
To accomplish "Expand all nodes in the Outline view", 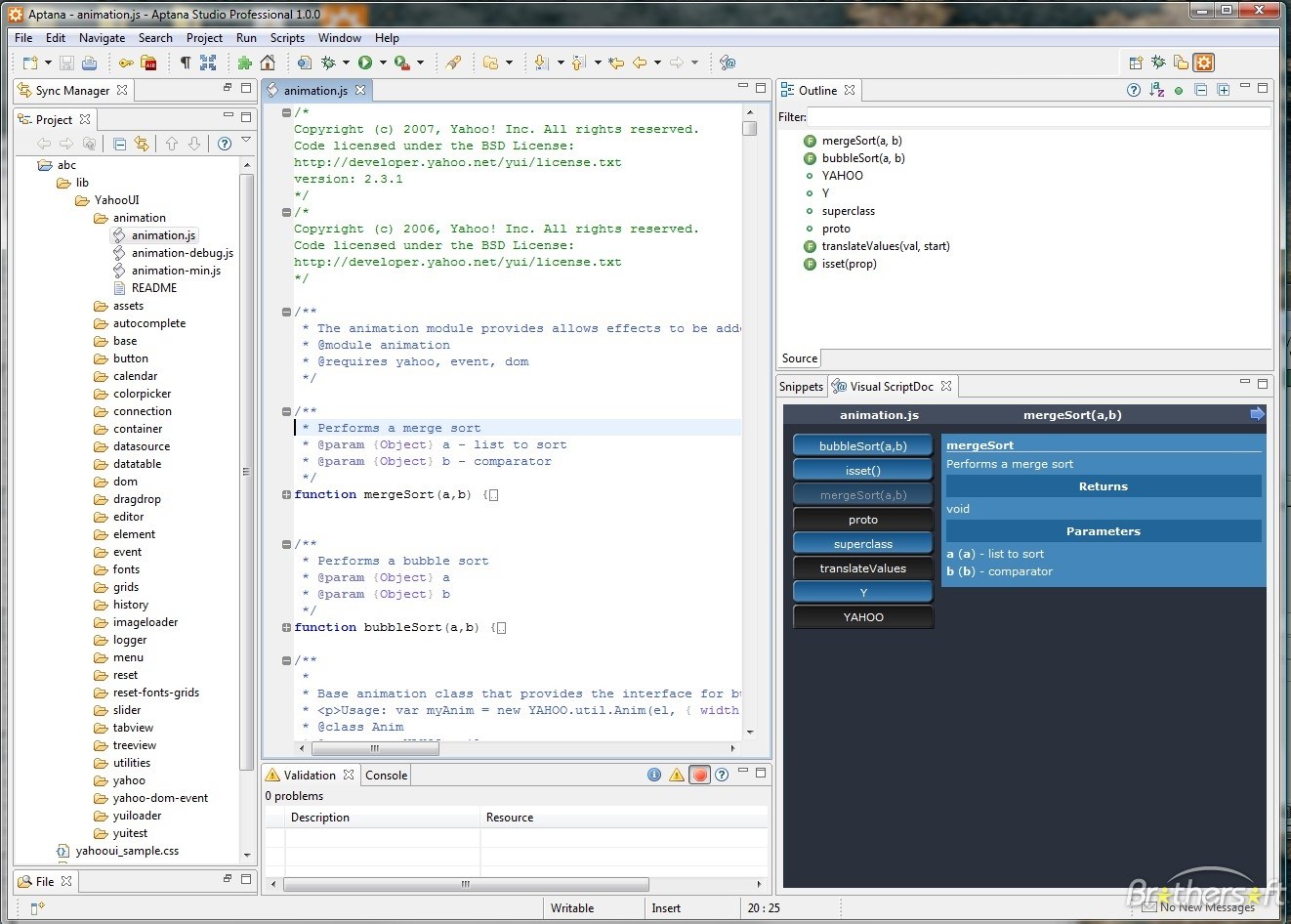I will point(1224,90).
